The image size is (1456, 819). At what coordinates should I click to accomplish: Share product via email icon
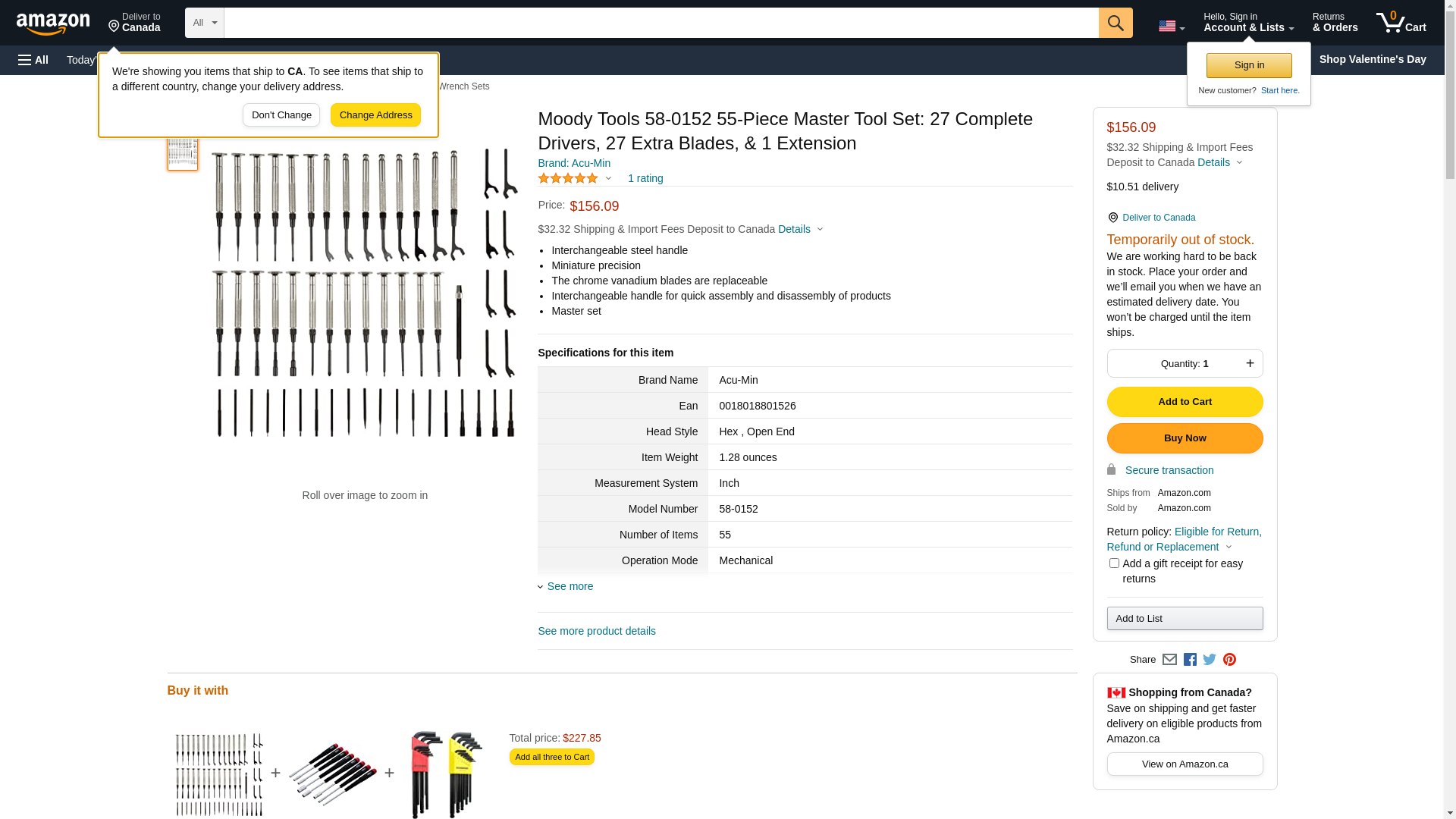(1169, 660)
